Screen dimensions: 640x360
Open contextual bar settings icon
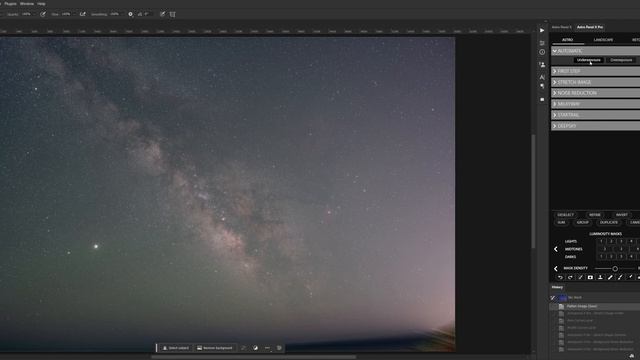pyautogui.click(x=279, y=348)
